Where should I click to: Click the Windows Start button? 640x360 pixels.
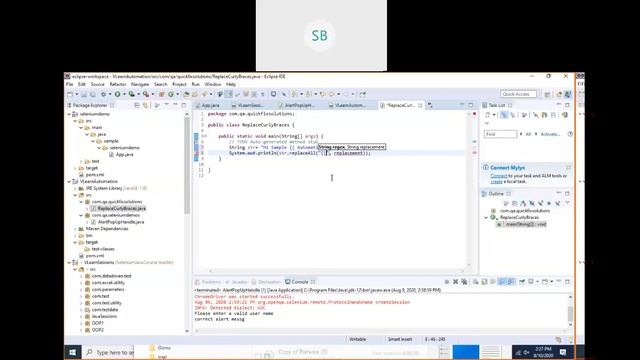73,352
